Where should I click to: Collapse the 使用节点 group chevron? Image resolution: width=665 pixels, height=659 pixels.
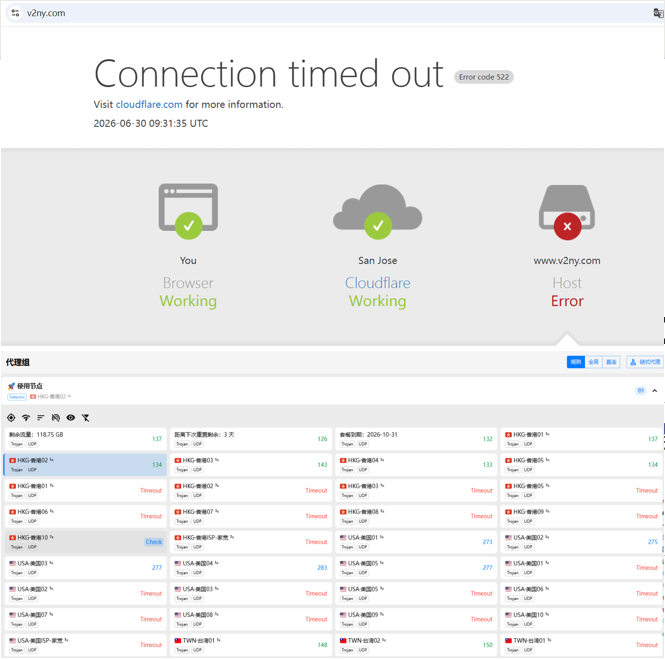pyautogui.click(x=654, y=391)
